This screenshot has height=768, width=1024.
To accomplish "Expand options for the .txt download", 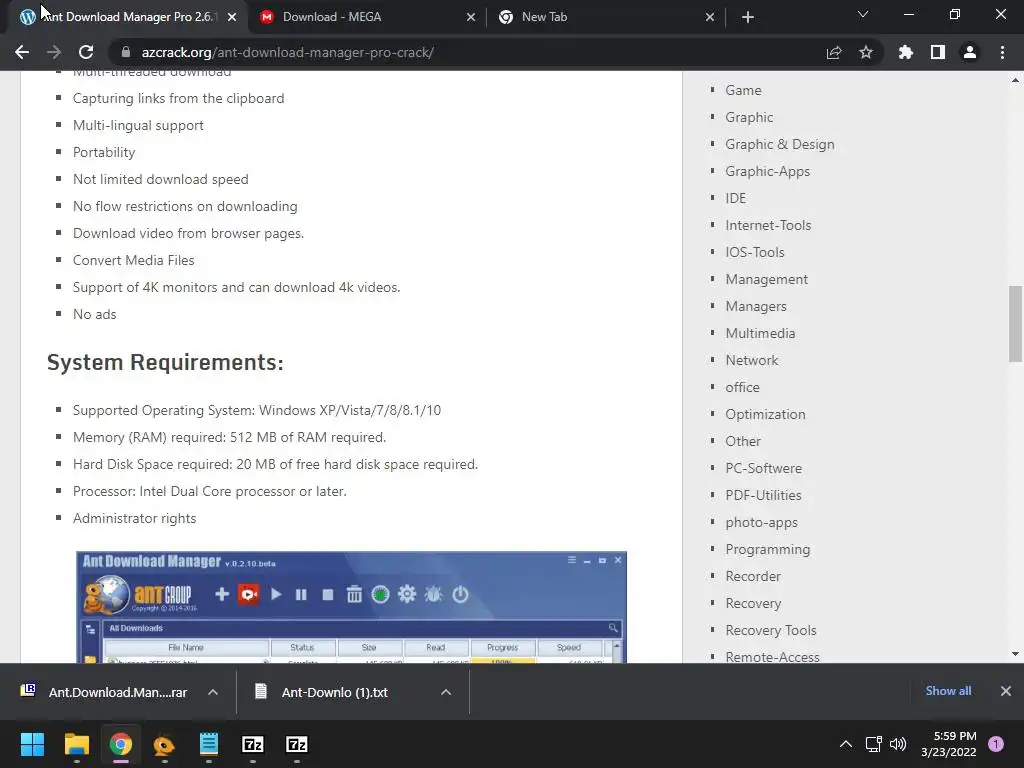I will point(446,692).
